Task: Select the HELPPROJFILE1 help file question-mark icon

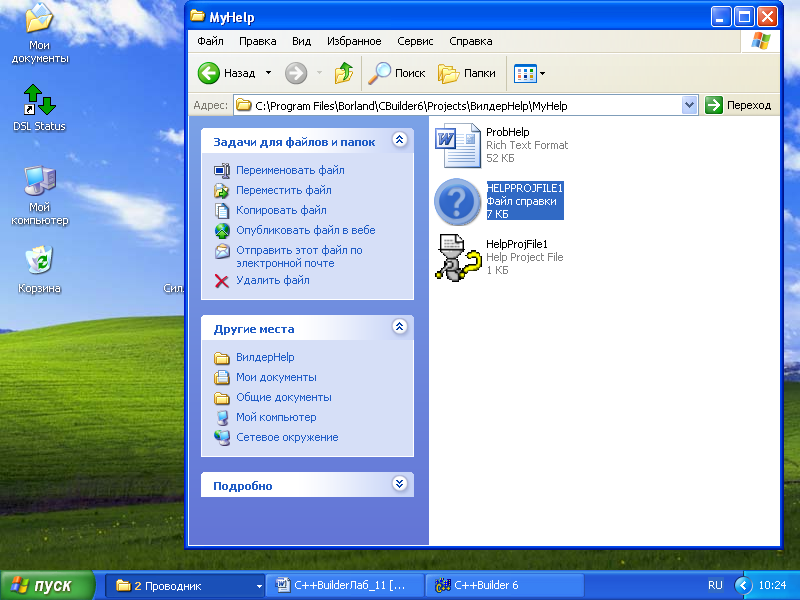Action: pyautogui.click(x=457, y=202)
